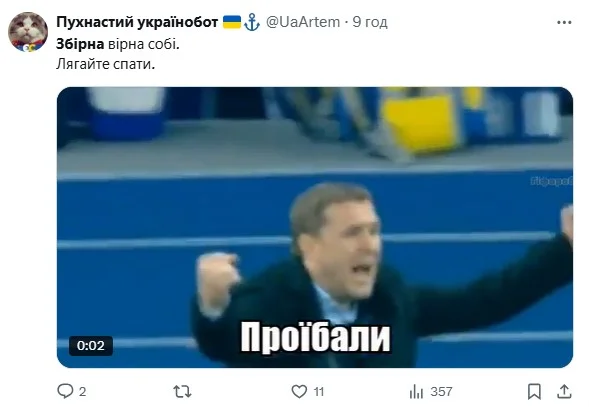This screenshot has width=589, height=407.
Task: Open the tweet's 9 год timestamp
Action: pos(370,22)
